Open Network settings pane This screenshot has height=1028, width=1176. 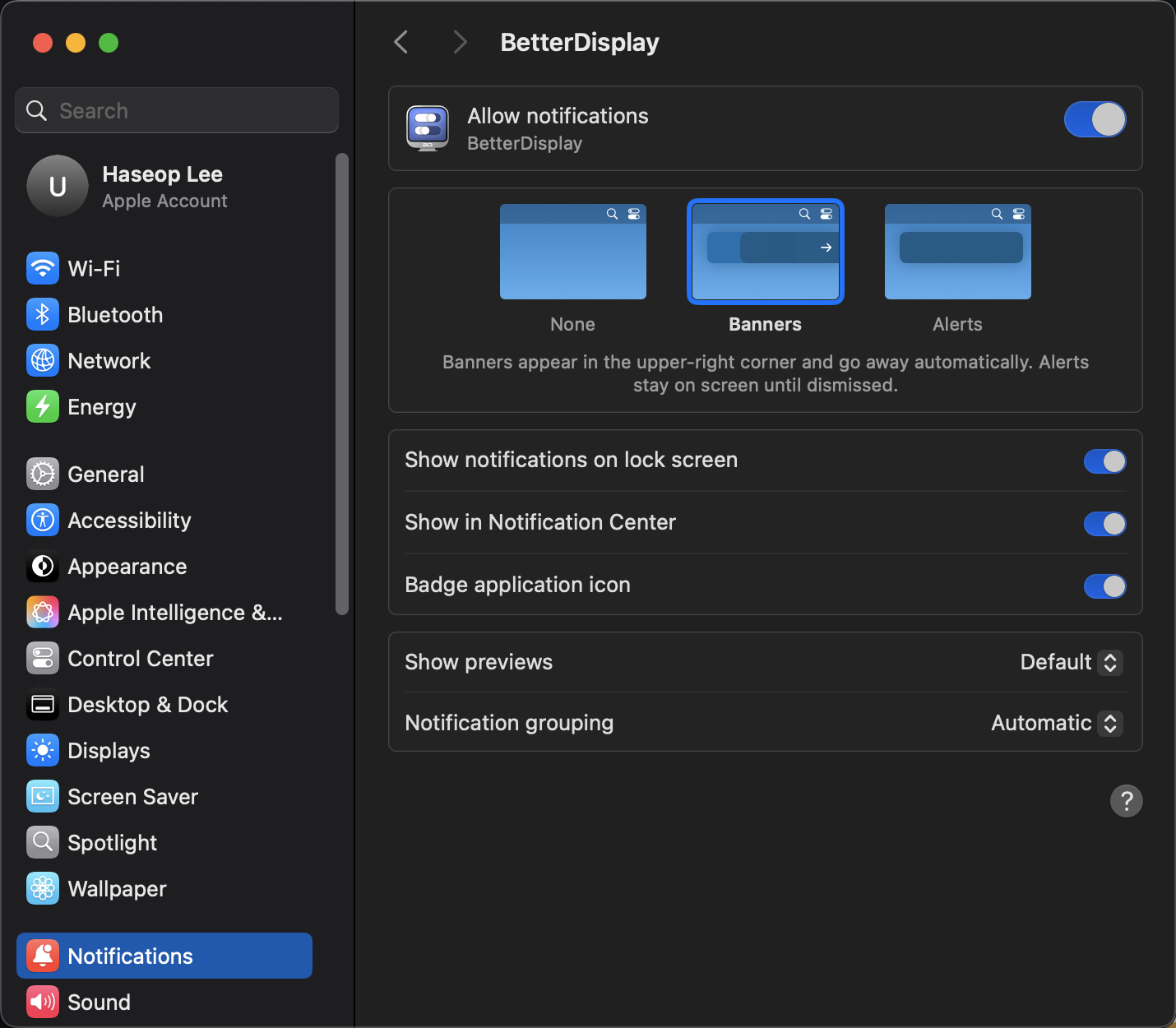(x=164, y=360)
